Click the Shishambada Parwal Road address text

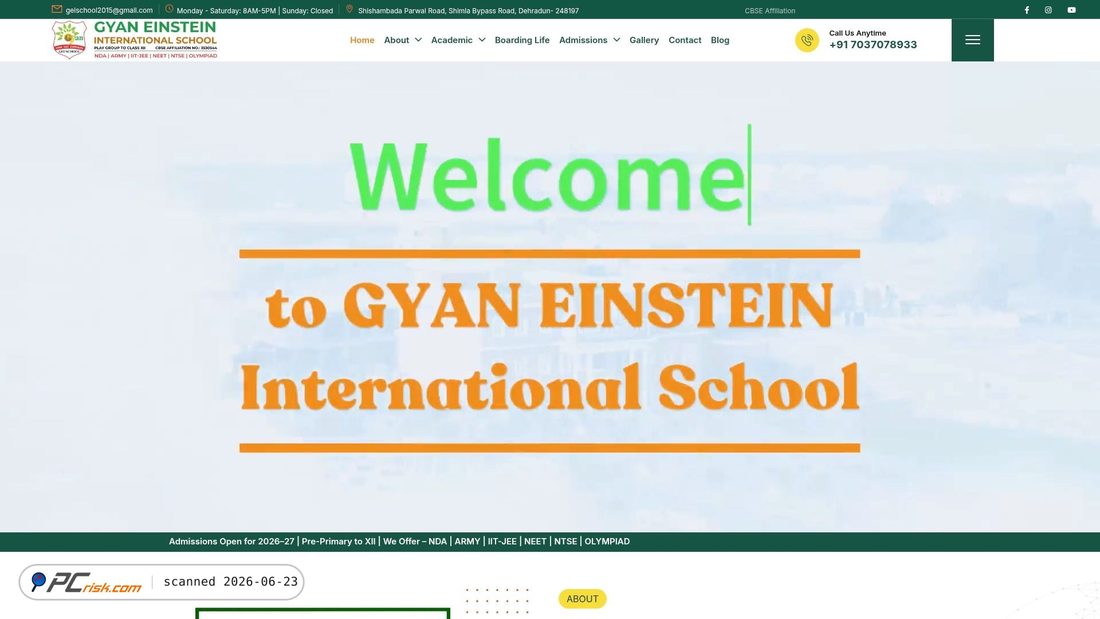click(x=468, y=11)
